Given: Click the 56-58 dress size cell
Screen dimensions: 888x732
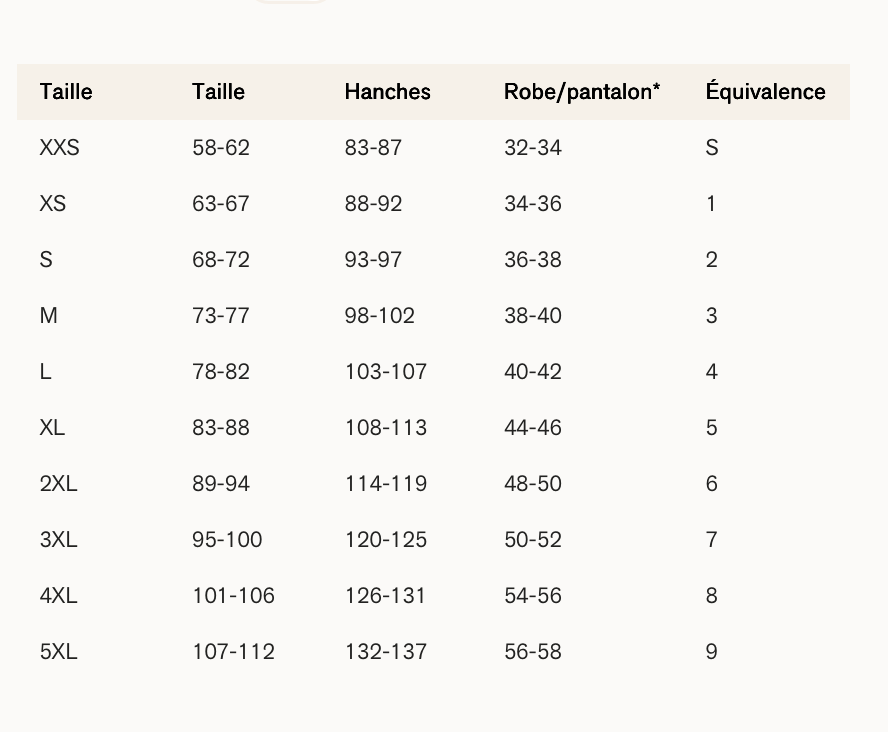Looking at the screenshot, I should coord(533,652).
